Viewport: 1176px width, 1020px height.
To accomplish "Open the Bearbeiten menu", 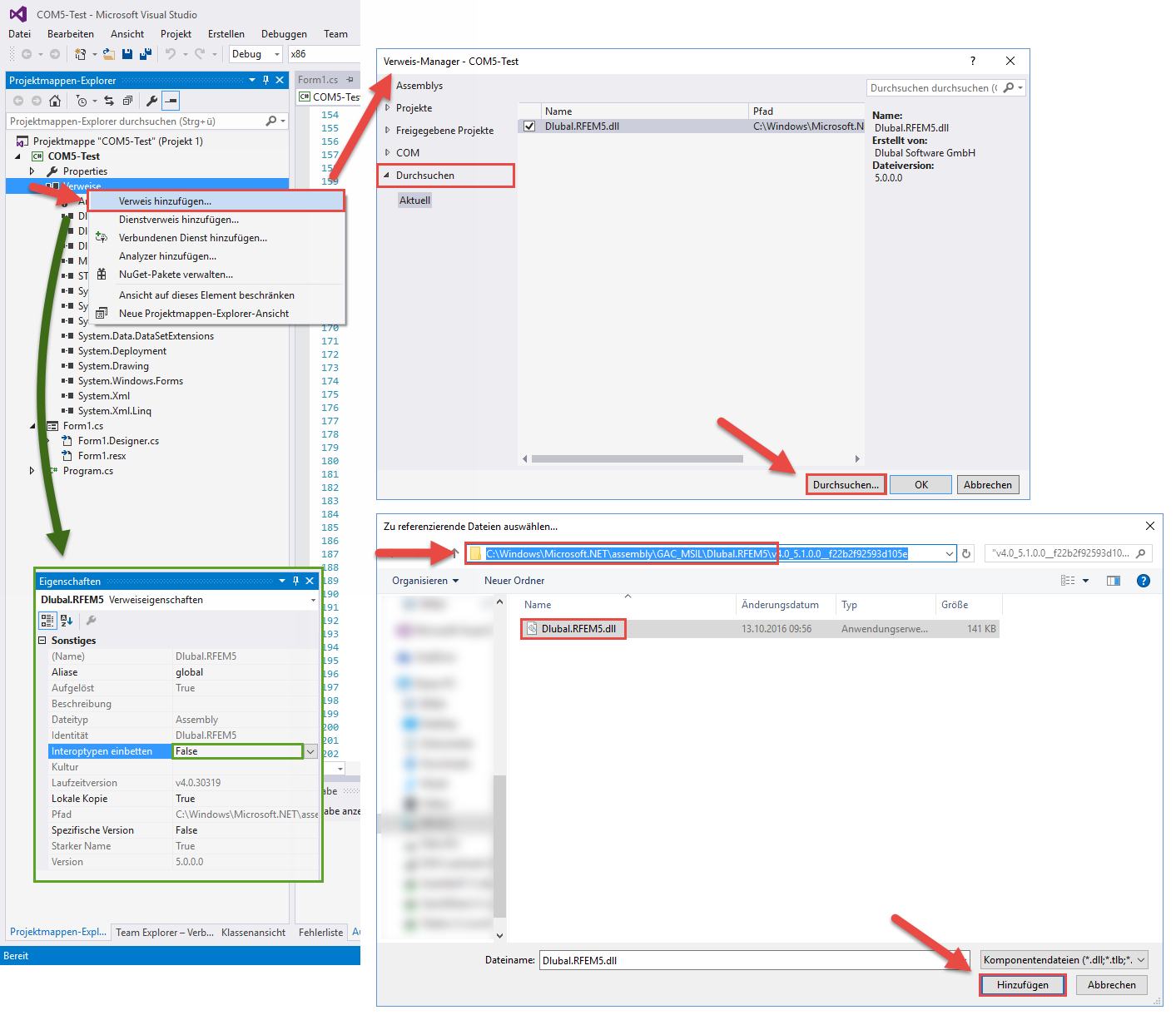I will [71, 34].
